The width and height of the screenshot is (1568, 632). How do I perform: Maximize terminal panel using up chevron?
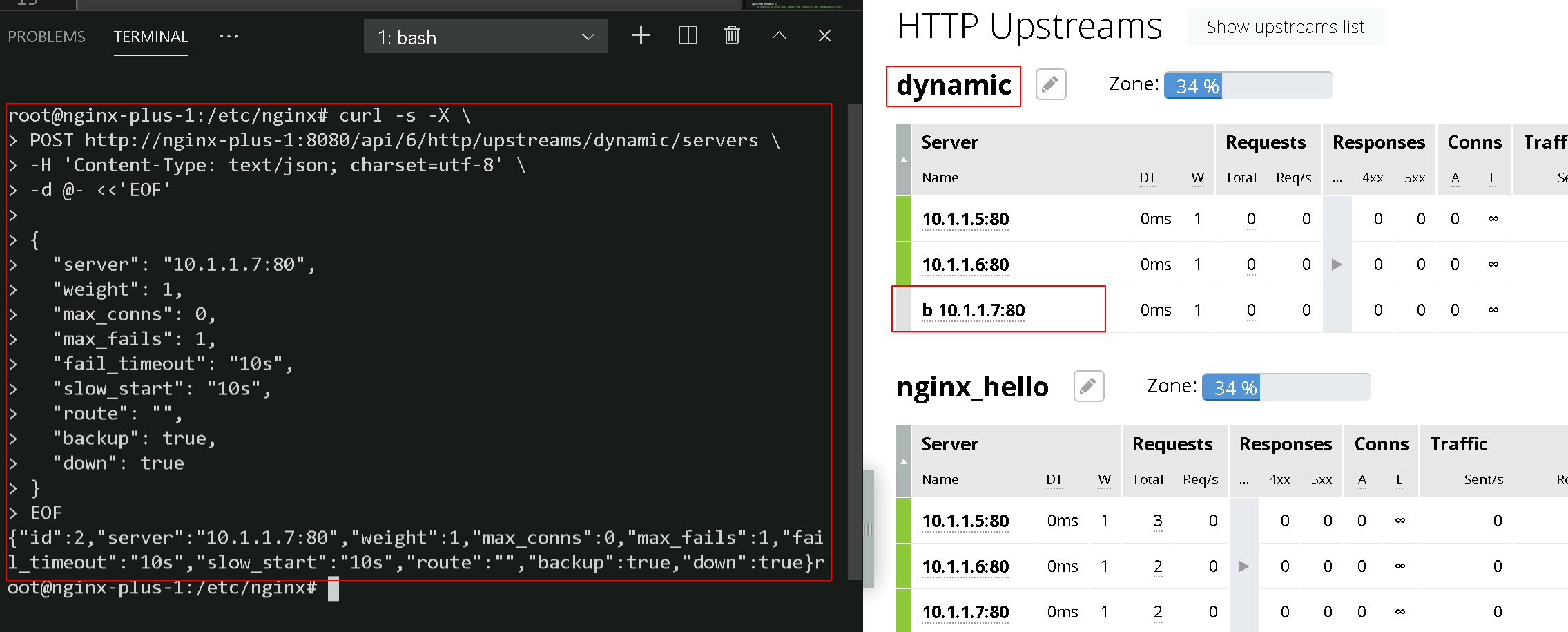pyautogui.click(x=779, y=36)
